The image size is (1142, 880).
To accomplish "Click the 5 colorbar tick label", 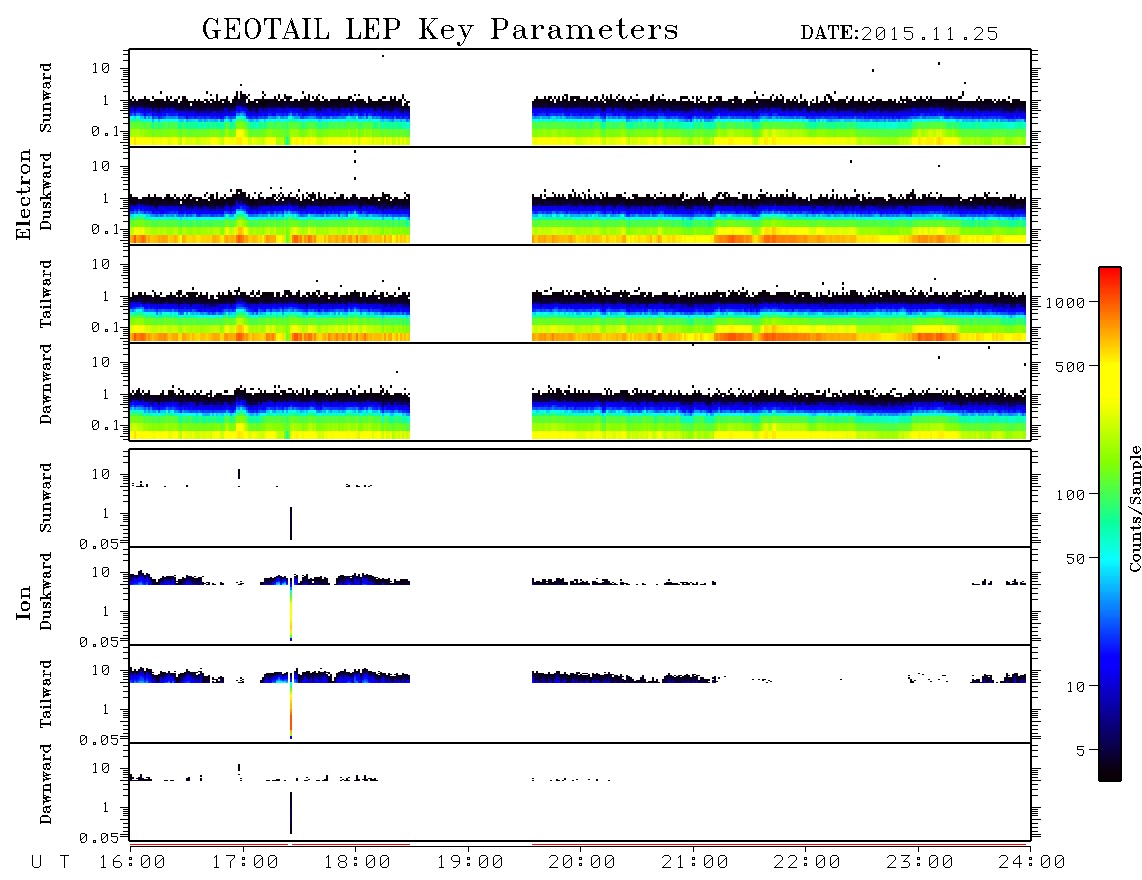I will coord(1080,751).
